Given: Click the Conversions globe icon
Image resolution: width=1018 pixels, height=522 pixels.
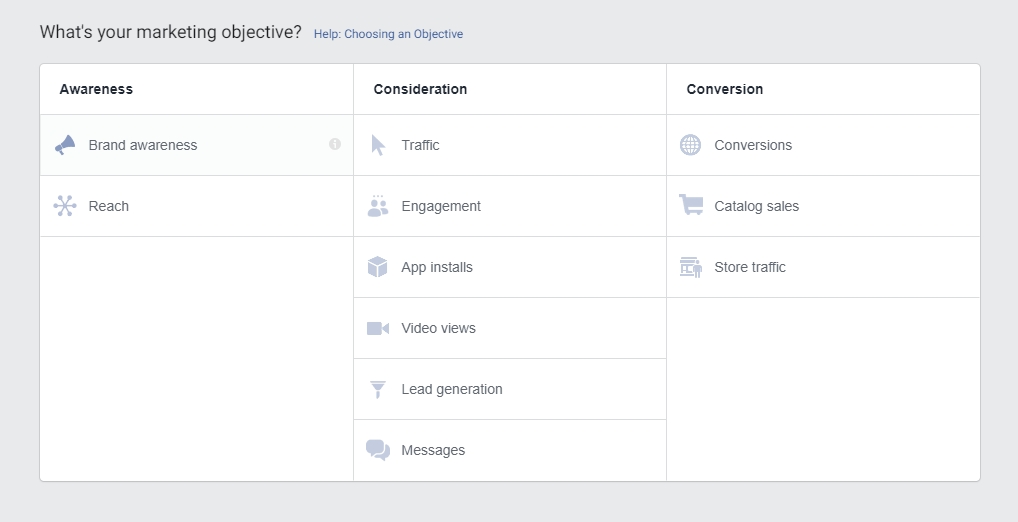Looking at the screenshot, I should tap(691, 145).
